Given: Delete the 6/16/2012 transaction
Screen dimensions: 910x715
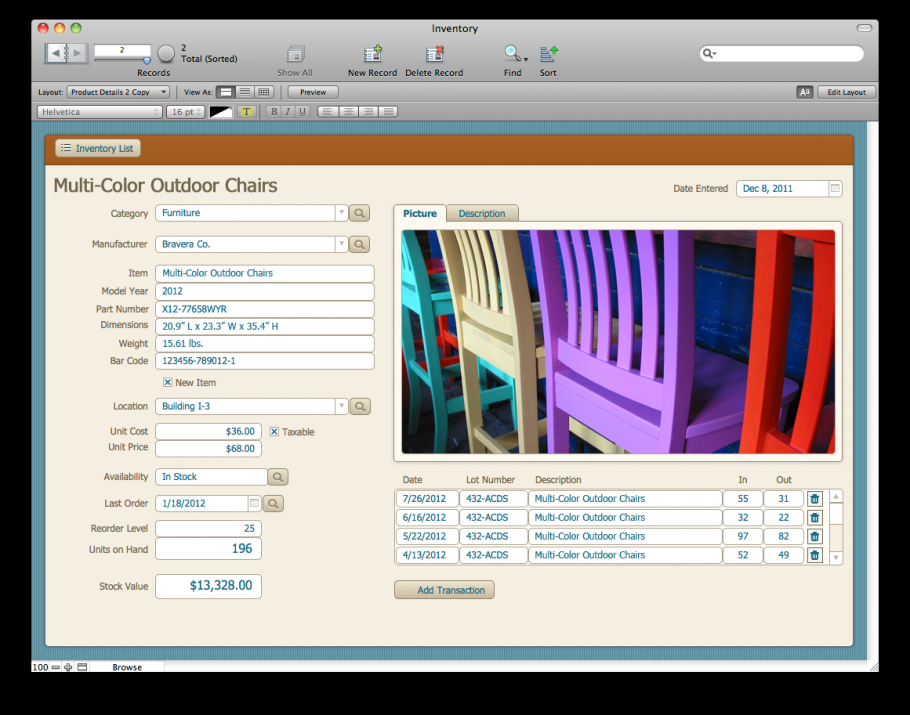Looking at the screenshot, I should pyautogui.click(x=815, y=518).
